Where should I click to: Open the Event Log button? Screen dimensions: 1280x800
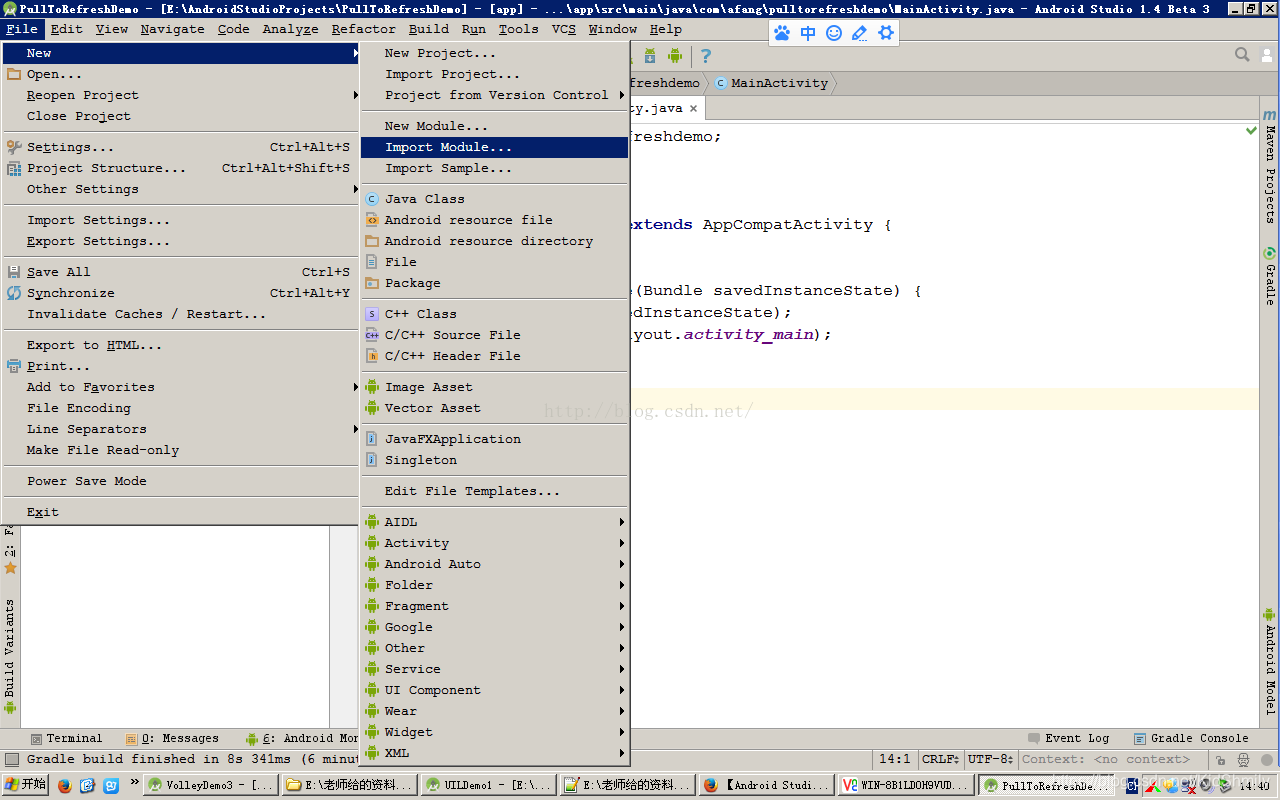click(x=1069, y=738)
